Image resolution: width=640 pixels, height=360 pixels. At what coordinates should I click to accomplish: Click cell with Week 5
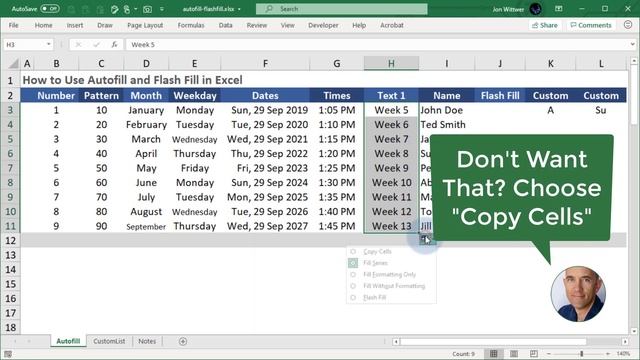[391, 110]
